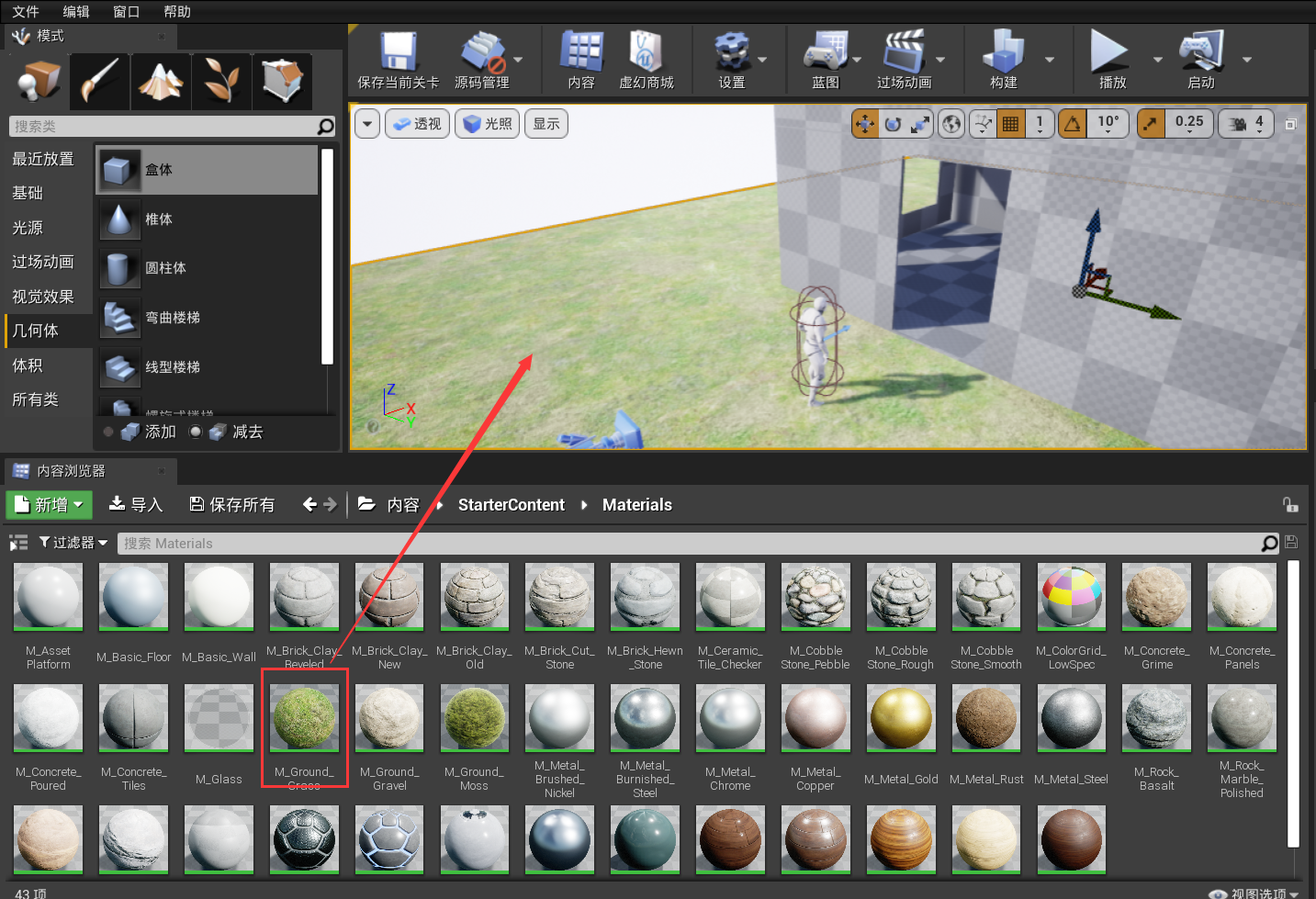1316x899 pixels.
Task: Open the Content toolbar icon
Action: pos(581,52)
